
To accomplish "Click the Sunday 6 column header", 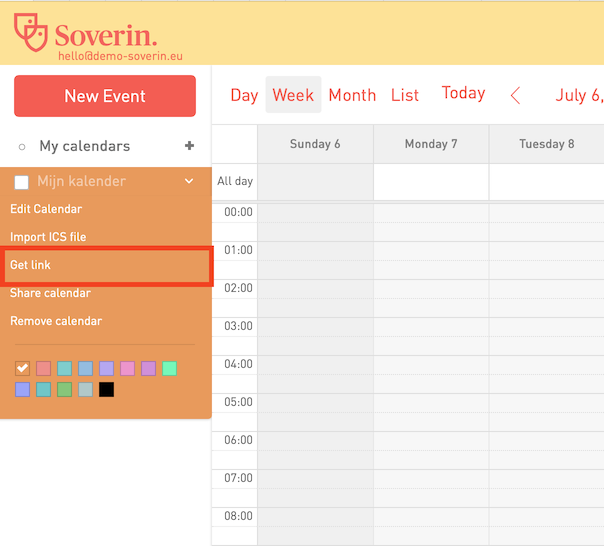I will tap(315, 144).
